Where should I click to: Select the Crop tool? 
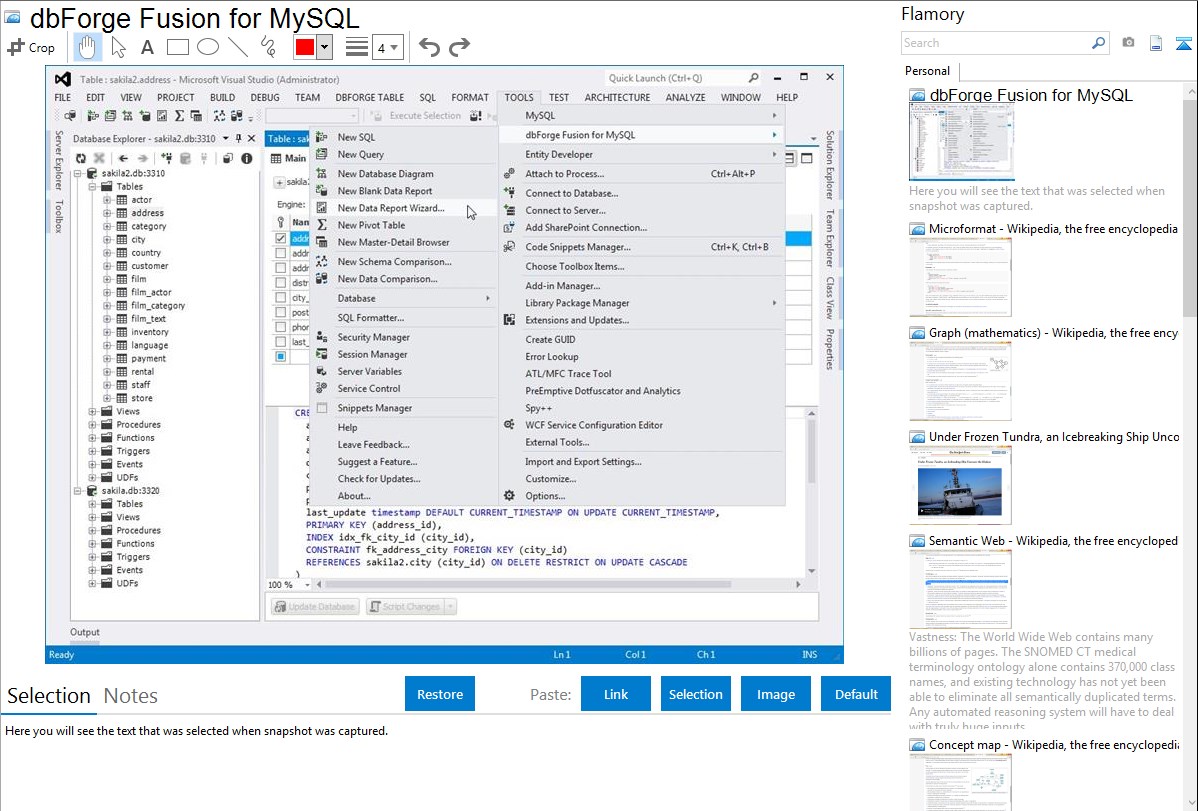31,47
